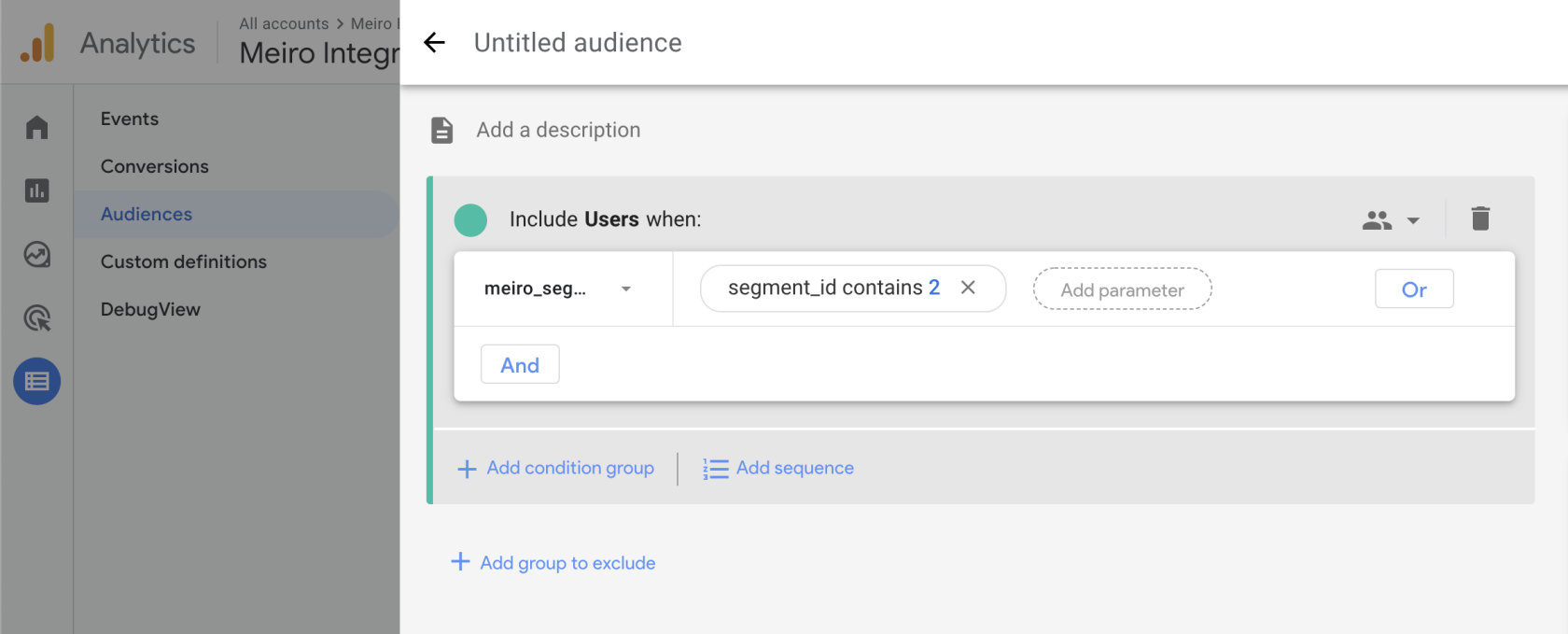1568x634 pixels.
Task: Open Conversions in the side menu
Action: (x=155, y=166)
